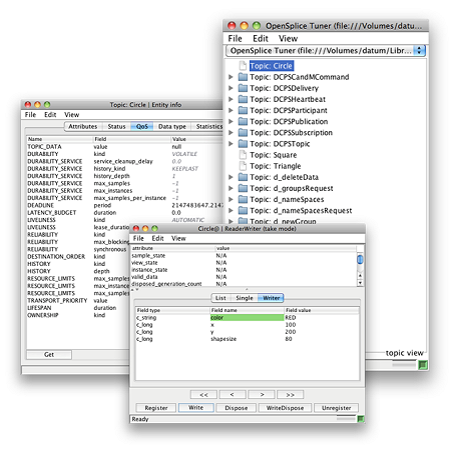Jump to last sample with >> button
Screen dimensions: 451x451
pyautogui.click(x=290, y=394)
